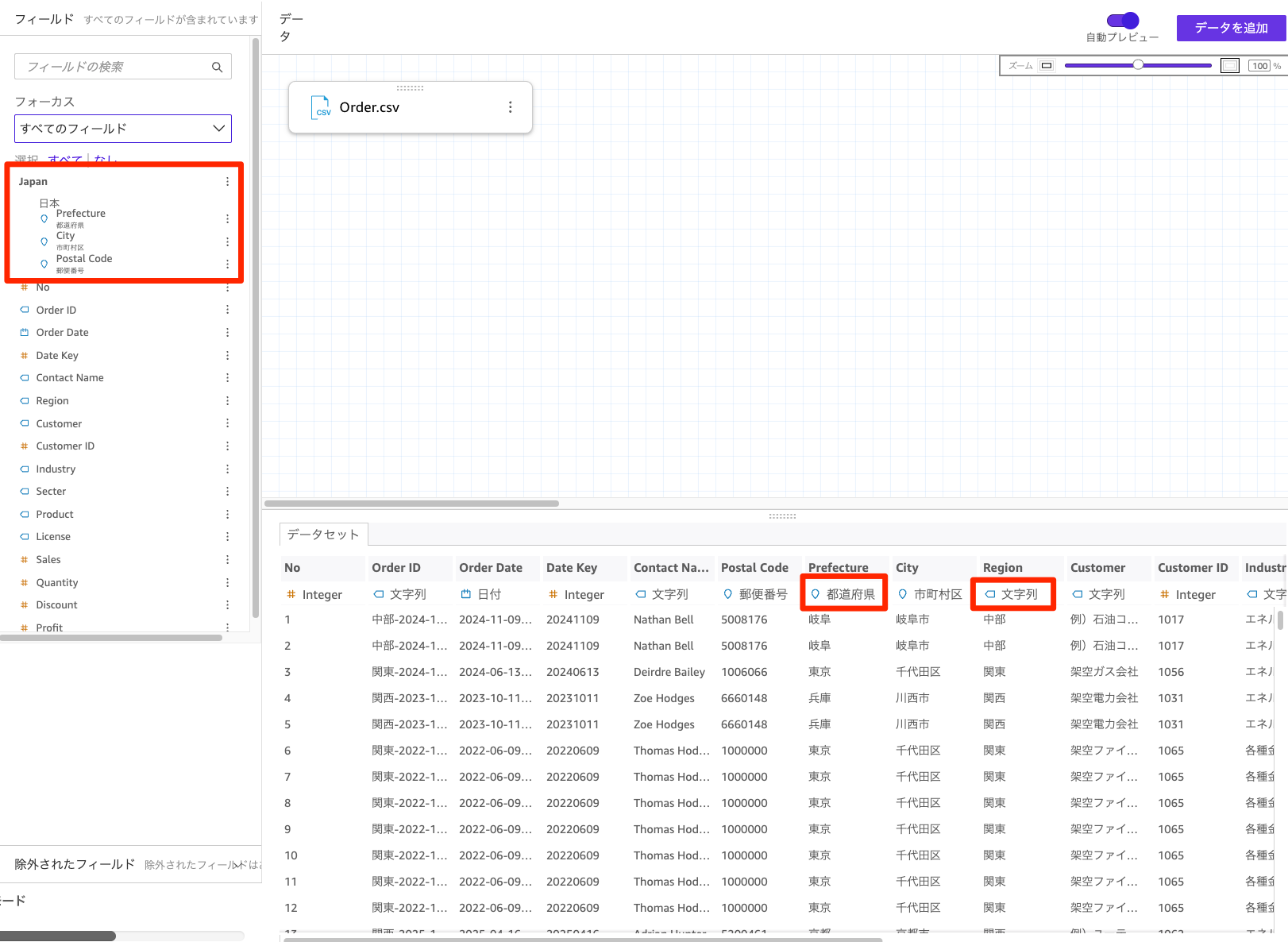
Task: Click the zoom reset icon left of the zoom slider
Action: tap(1046, 65)
